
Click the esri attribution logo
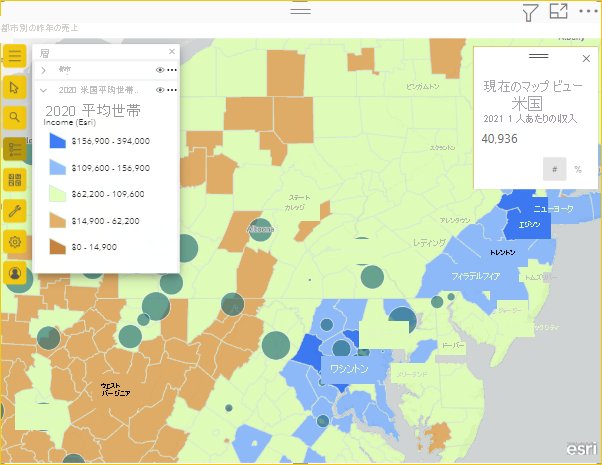(x=582, y=448)
